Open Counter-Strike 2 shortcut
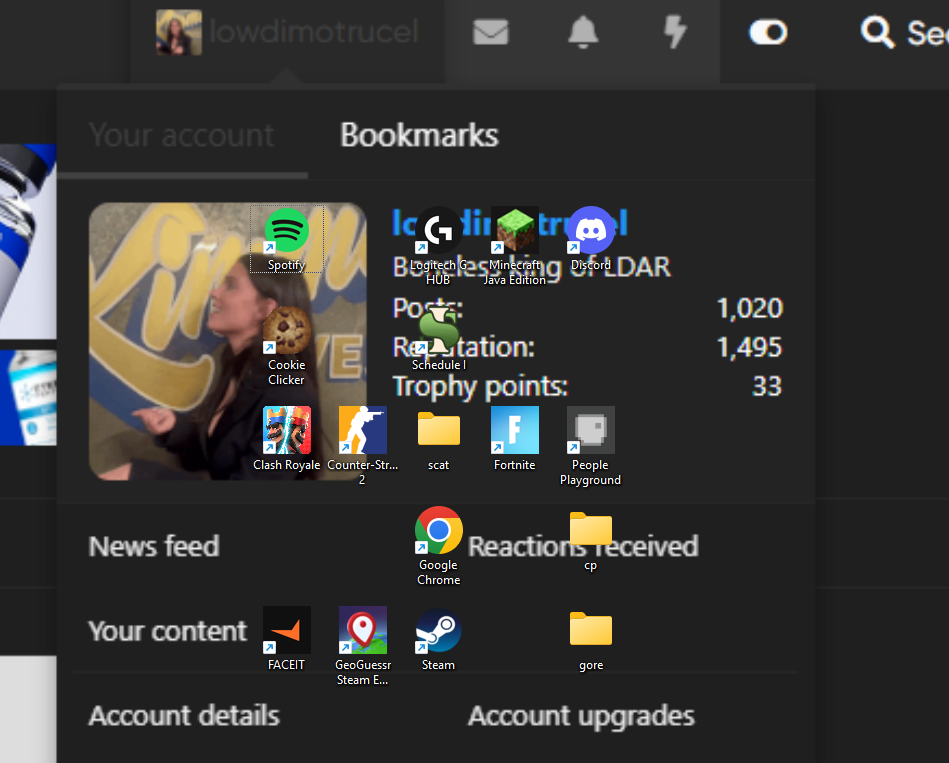Image resolution: width=949 pixels, height=763 pixels. [x=363, y=446]
